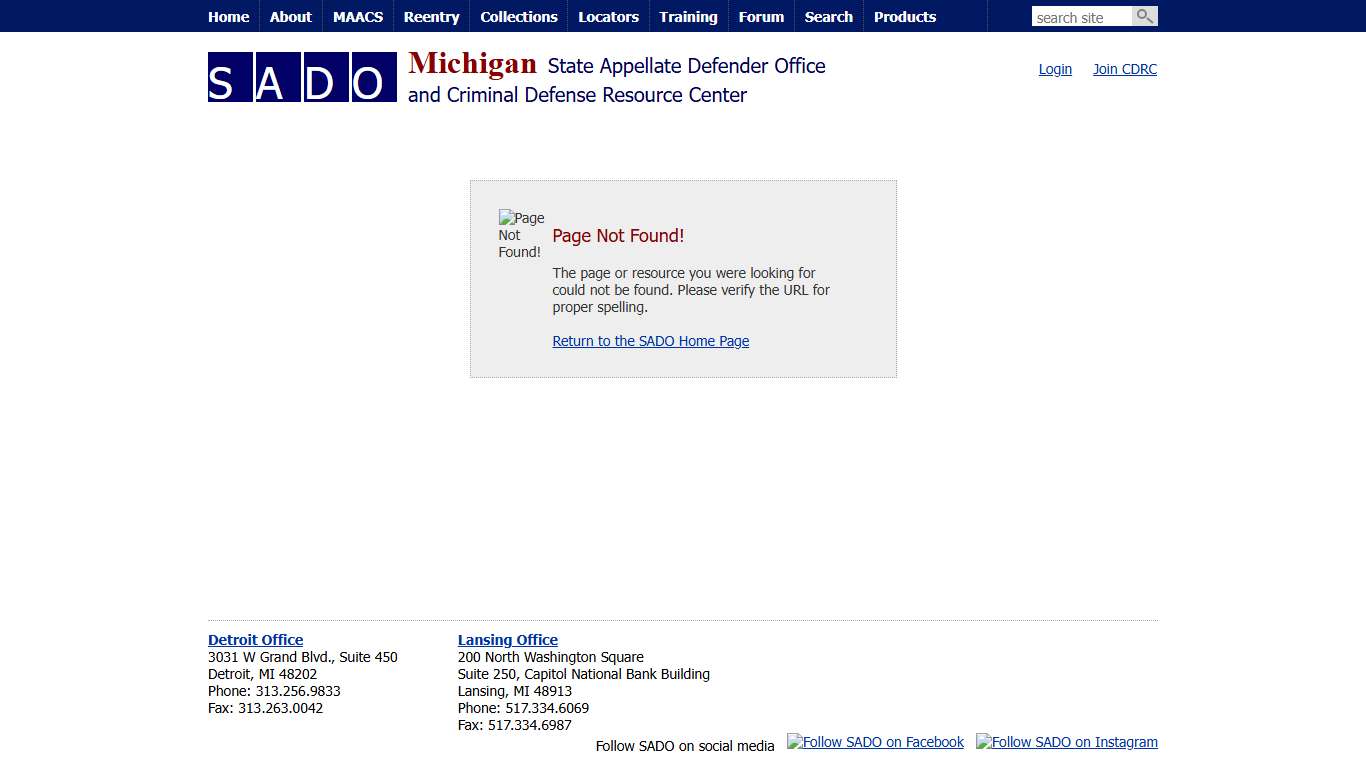Click the Page Not Found image placeholder

[521, 234]
